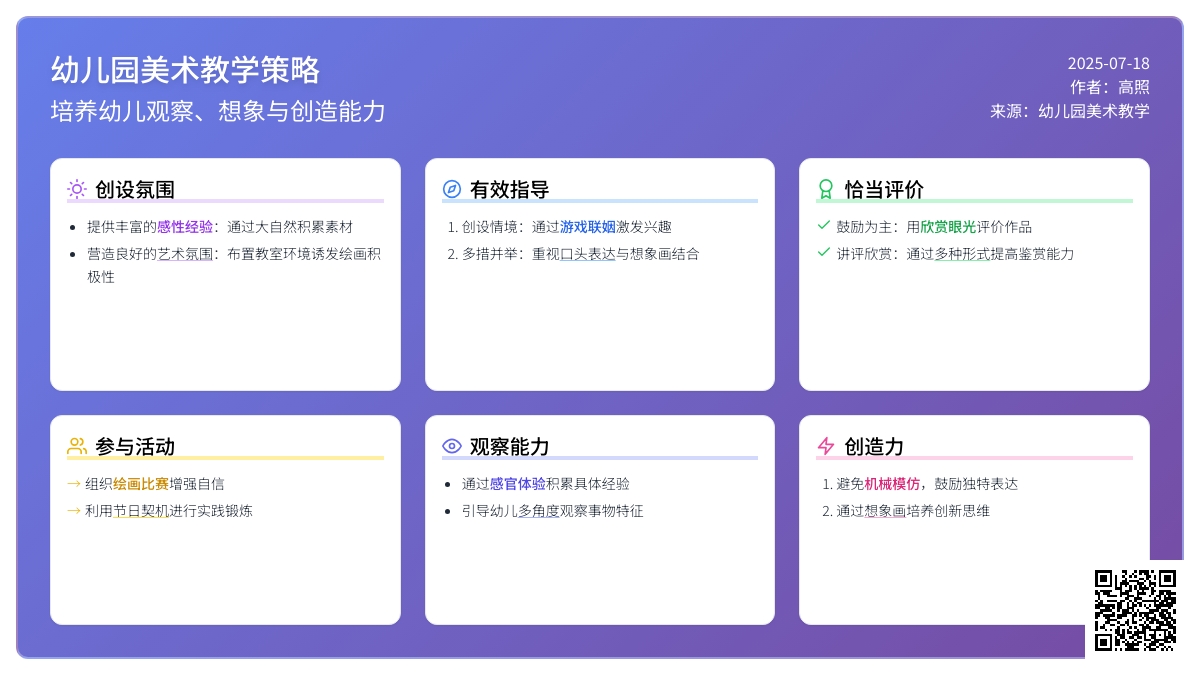Click the checkmark before 讲评欣赏

pyautogui.click(x=824, y=253)
